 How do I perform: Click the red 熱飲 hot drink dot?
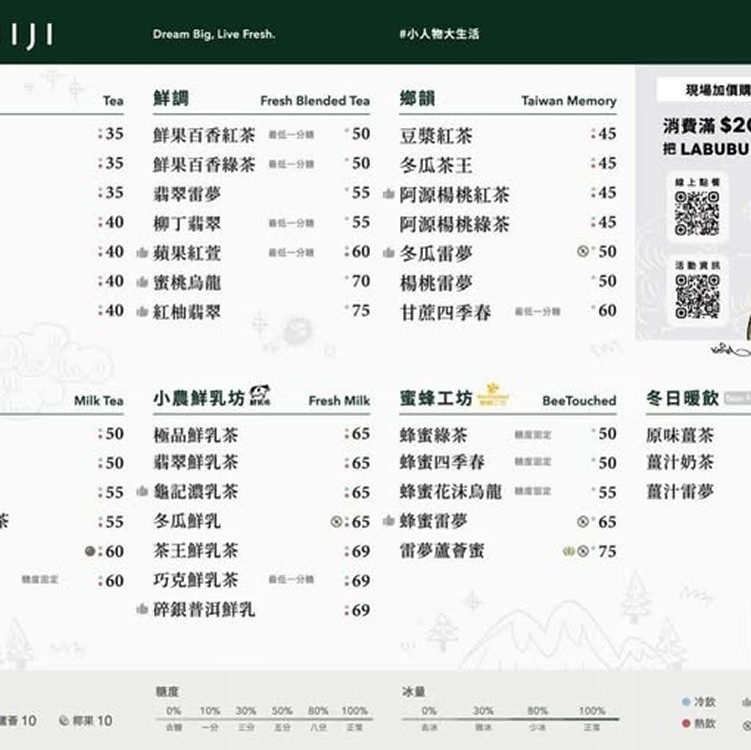685,723
